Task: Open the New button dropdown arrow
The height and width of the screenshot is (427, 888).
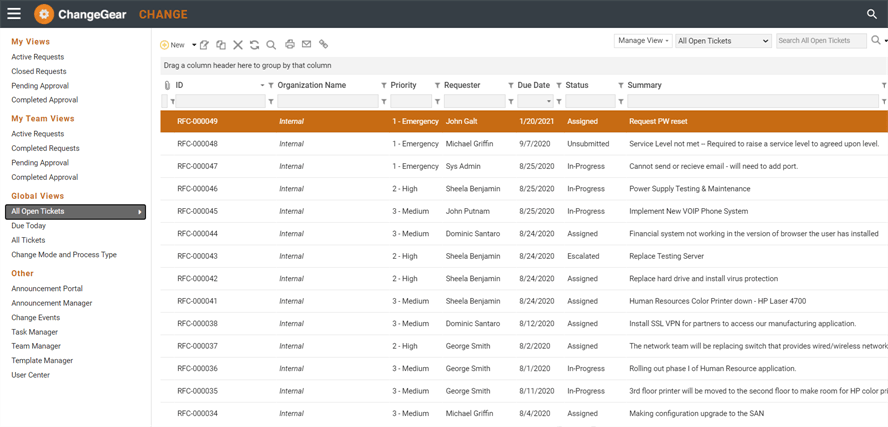Action: pos(194,45)
